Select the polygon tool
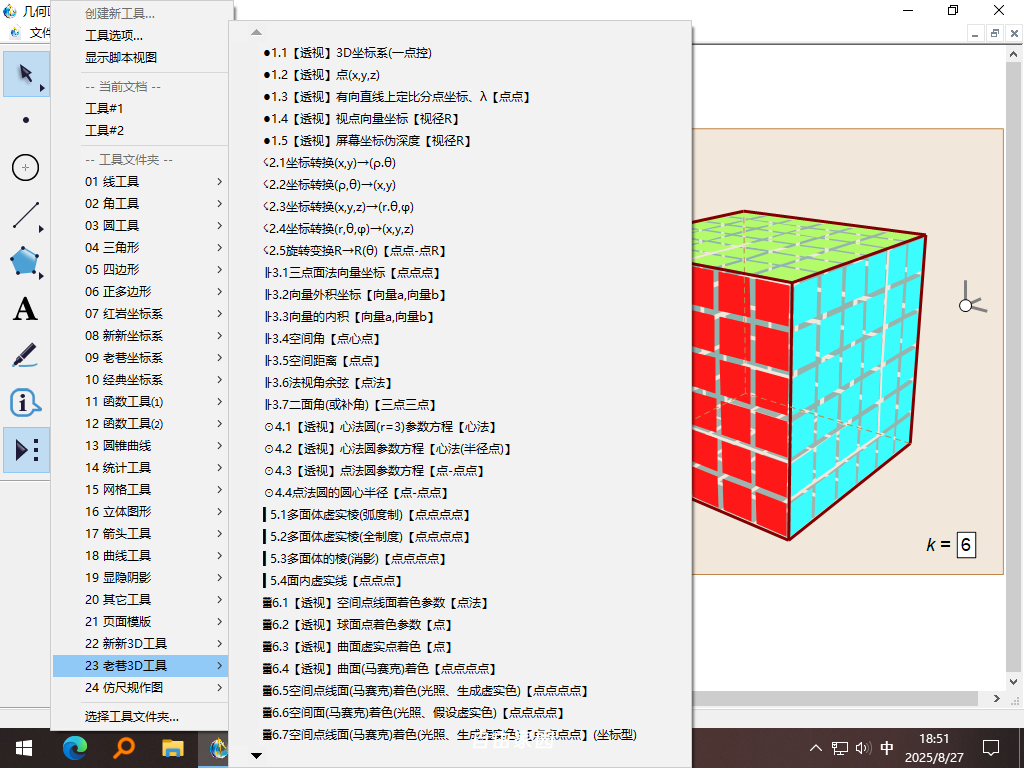The height and width of the screenshot is (768, 1024). 24,262
